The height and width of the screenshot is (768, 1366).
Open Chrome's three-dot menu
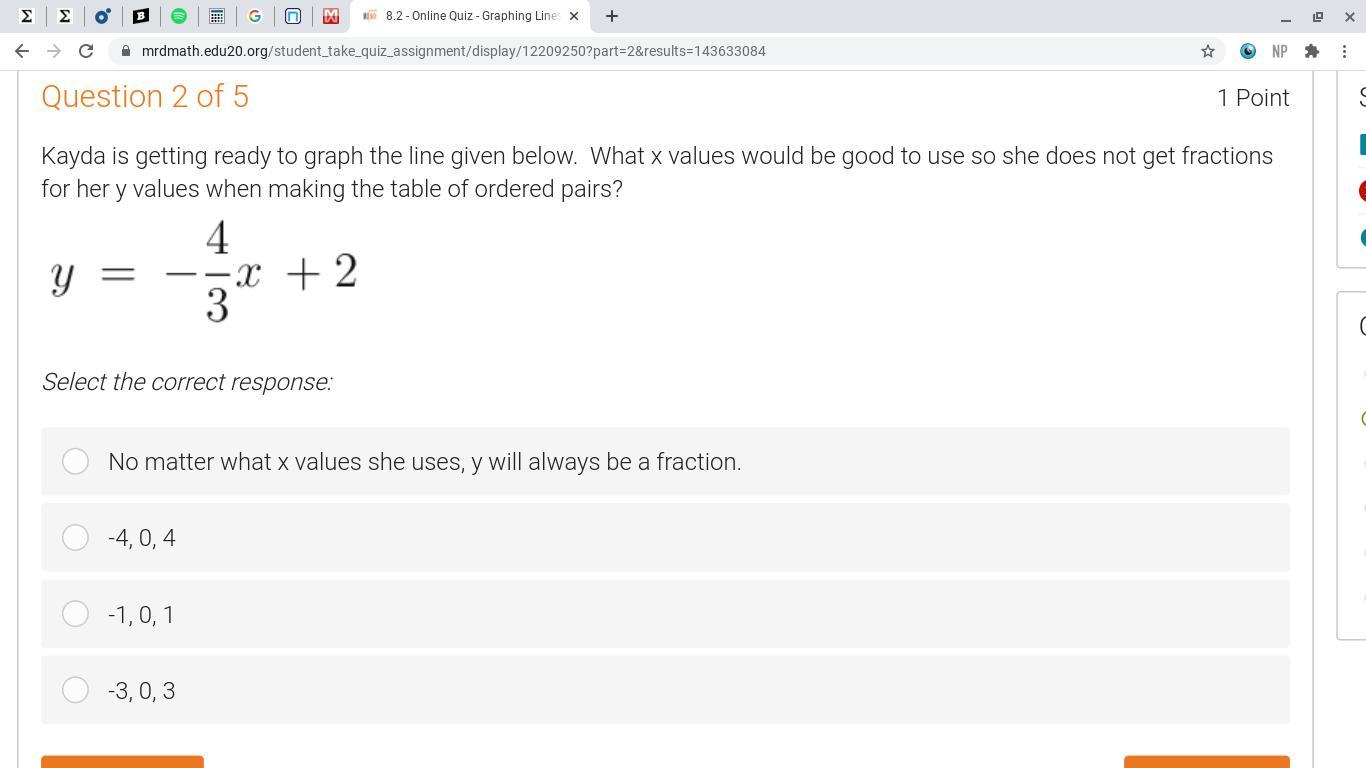[1344, 51]
